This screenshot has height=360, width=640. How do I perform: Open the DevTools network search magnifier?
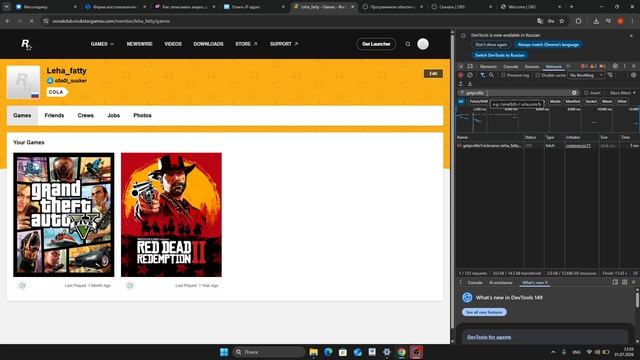(x=491, y=75)
